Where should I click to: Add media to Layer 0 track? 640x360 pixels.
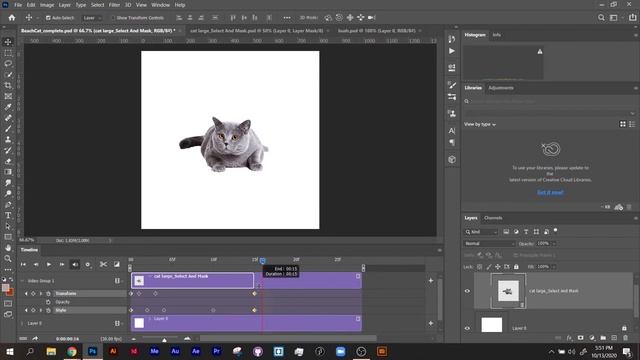click(x=431, y=323)
